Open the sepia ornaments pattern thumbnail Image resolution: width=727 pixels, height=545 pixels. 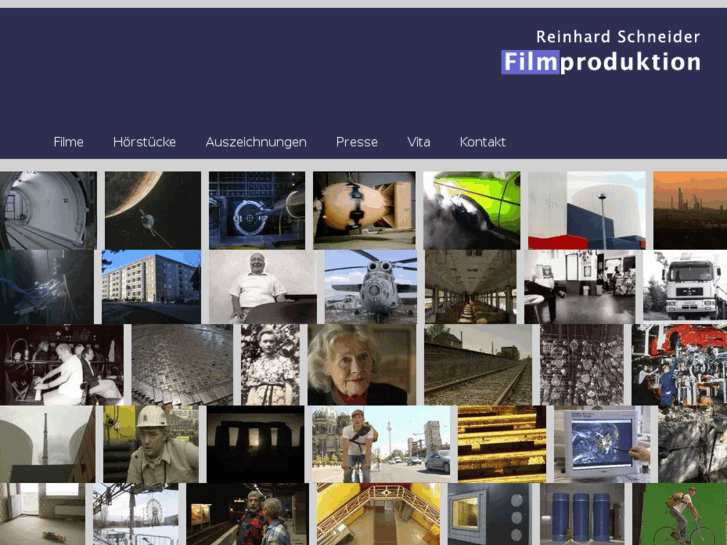[x=582, y=365]
